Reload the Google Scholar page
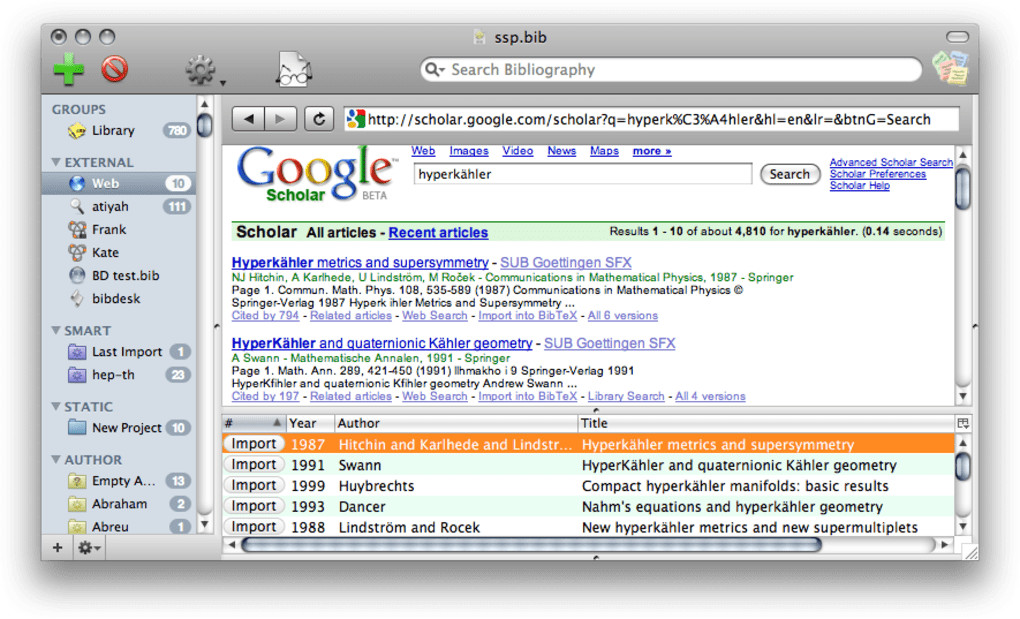 tap(319, 119)
